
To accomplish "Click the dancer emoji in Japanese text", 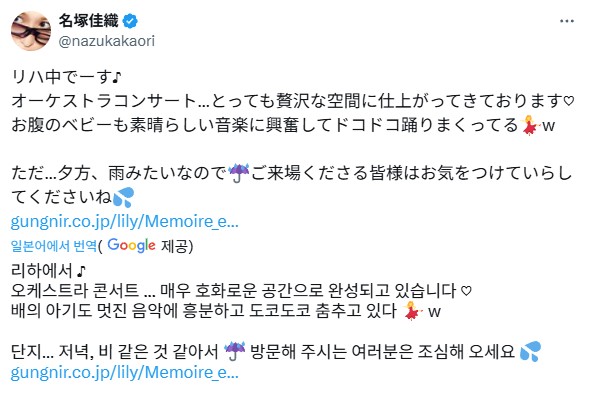I will tap(530, 125).
